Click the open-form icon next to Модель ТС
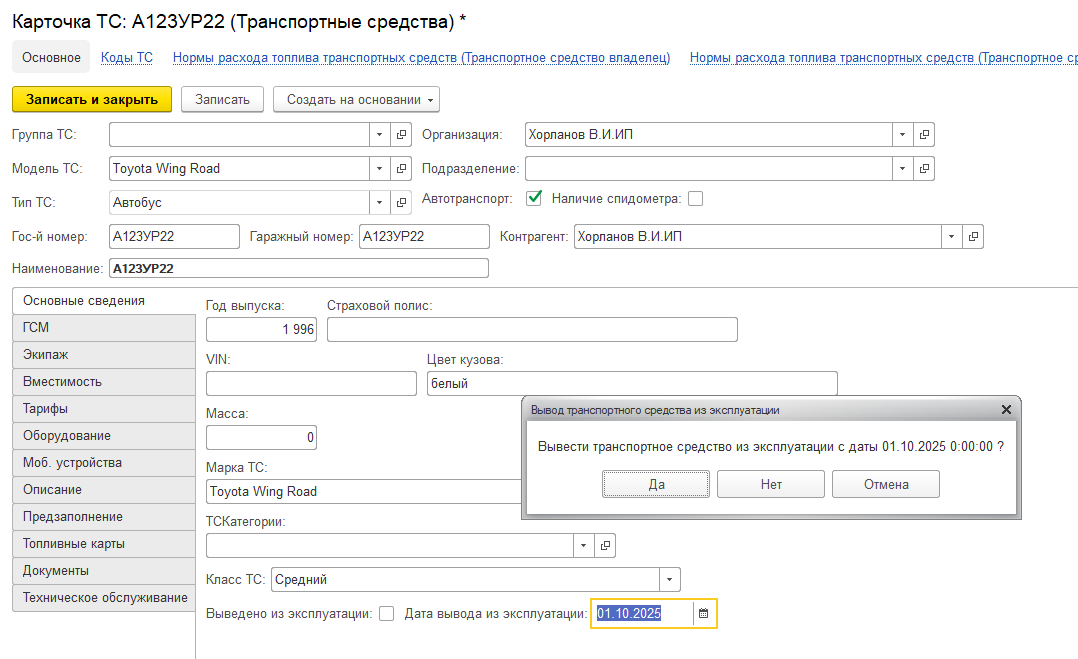1078x659 pixels. (402, 168)
